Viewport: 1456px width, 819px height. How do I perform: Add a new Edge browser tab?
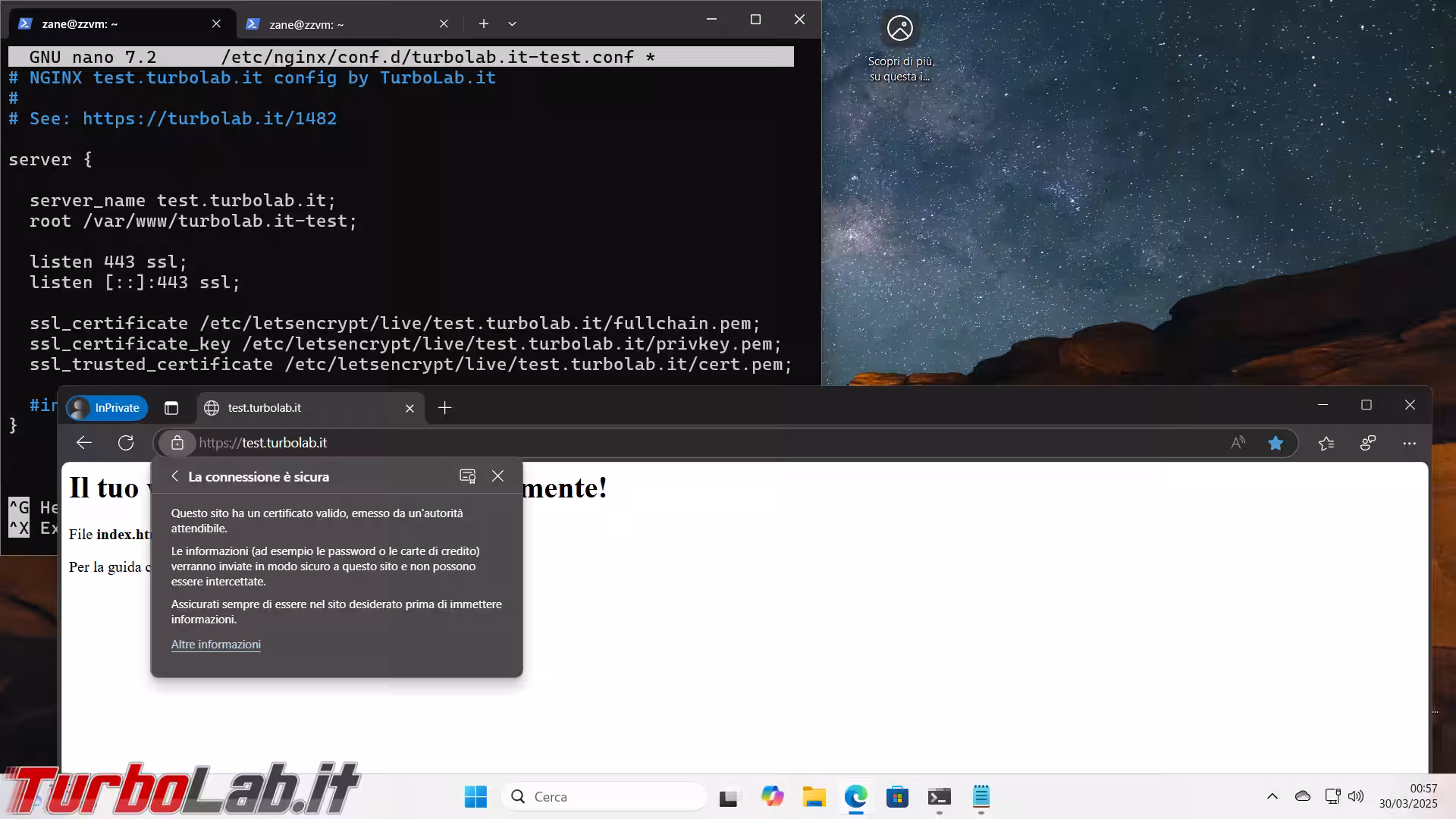[445, 408]
